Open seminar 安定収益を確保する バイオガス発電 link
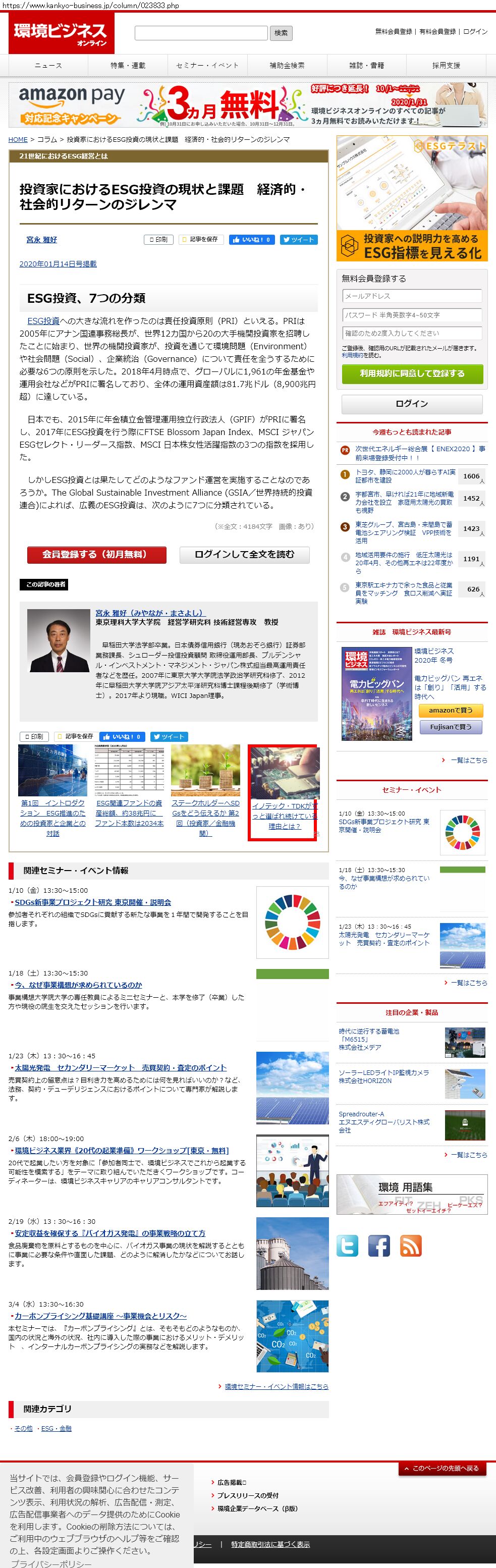The width and height of the screenshot is (496, 1568). 110,1233
